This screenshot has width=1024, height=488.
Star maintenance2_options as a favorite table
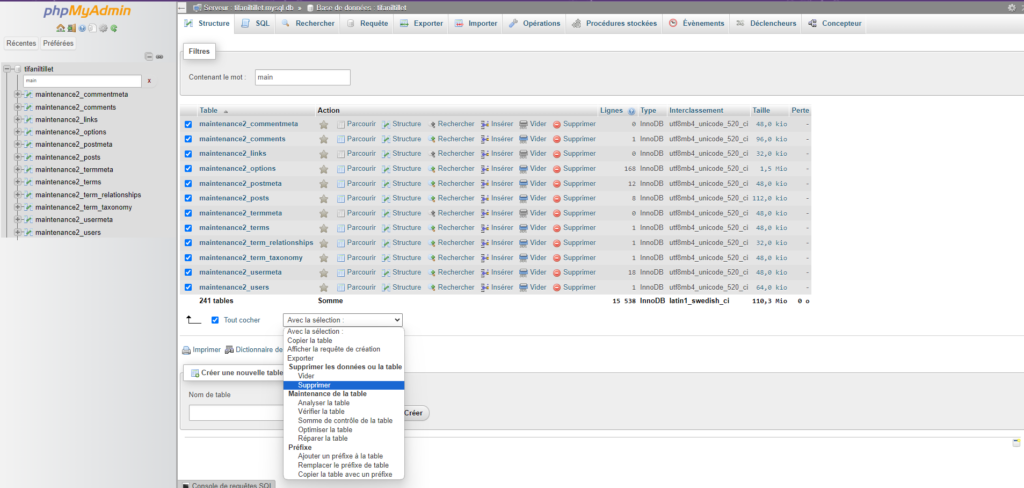coord(323,169)
